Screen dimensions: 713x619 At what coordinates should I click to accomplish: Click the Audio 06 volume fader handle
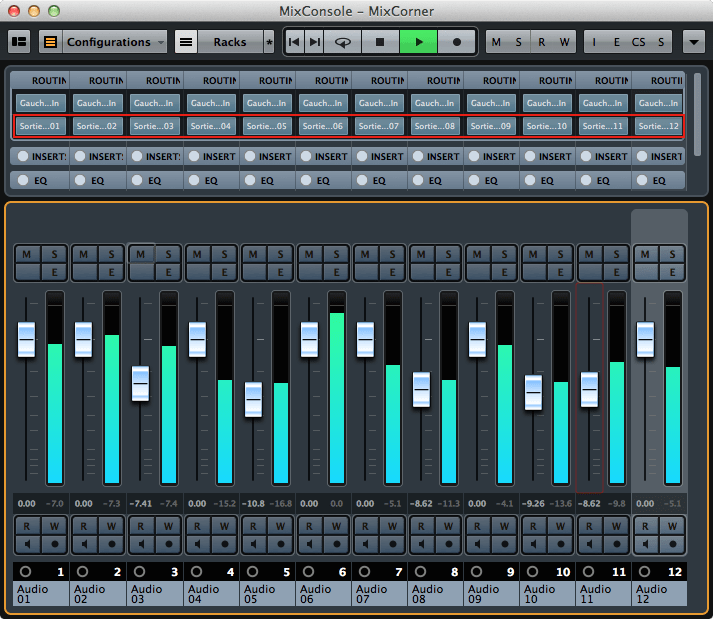tap(309, 338)
